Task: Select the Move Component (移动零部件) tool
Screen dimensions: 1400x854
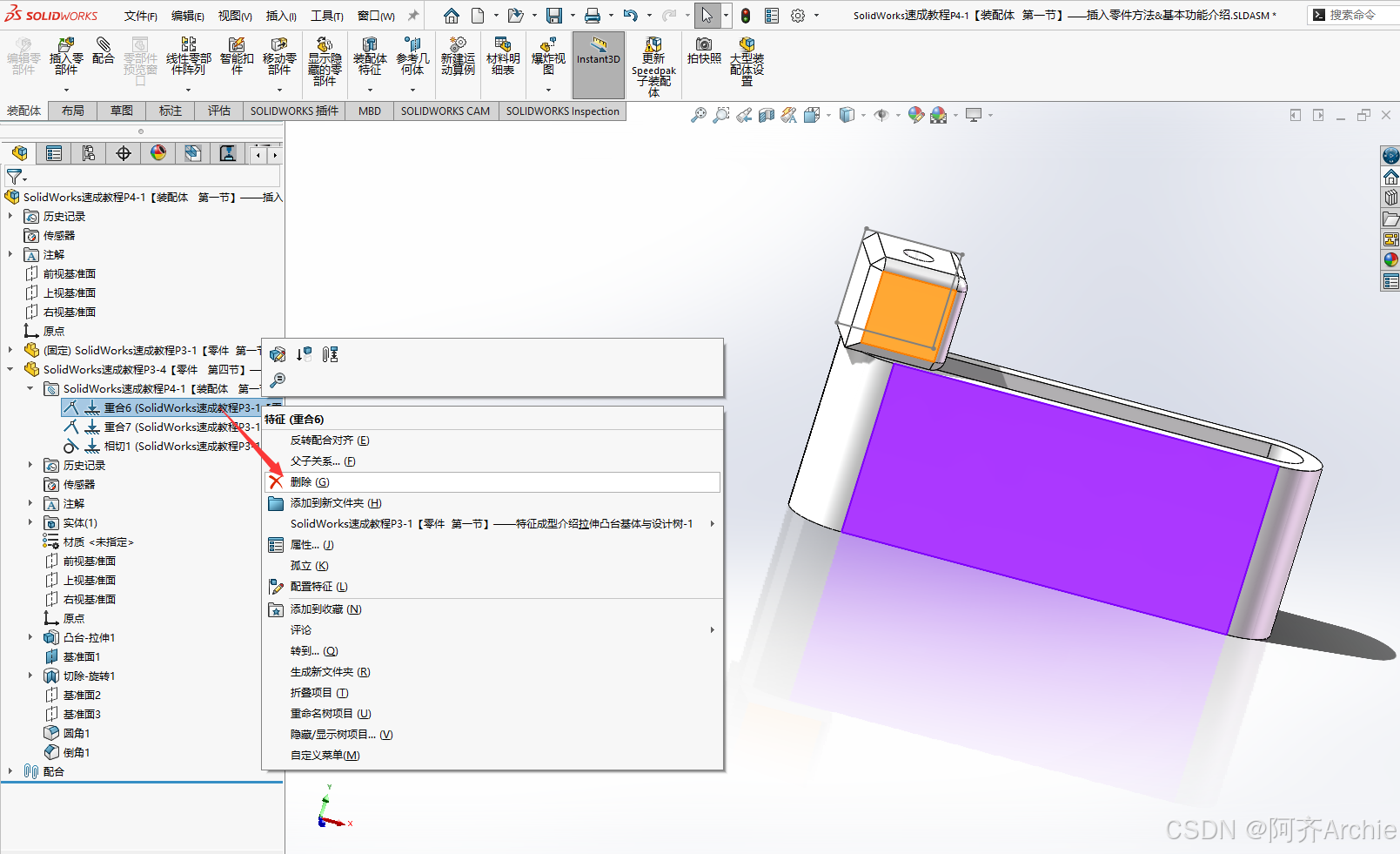Action: pyautogui.click(x=279, y=57)
